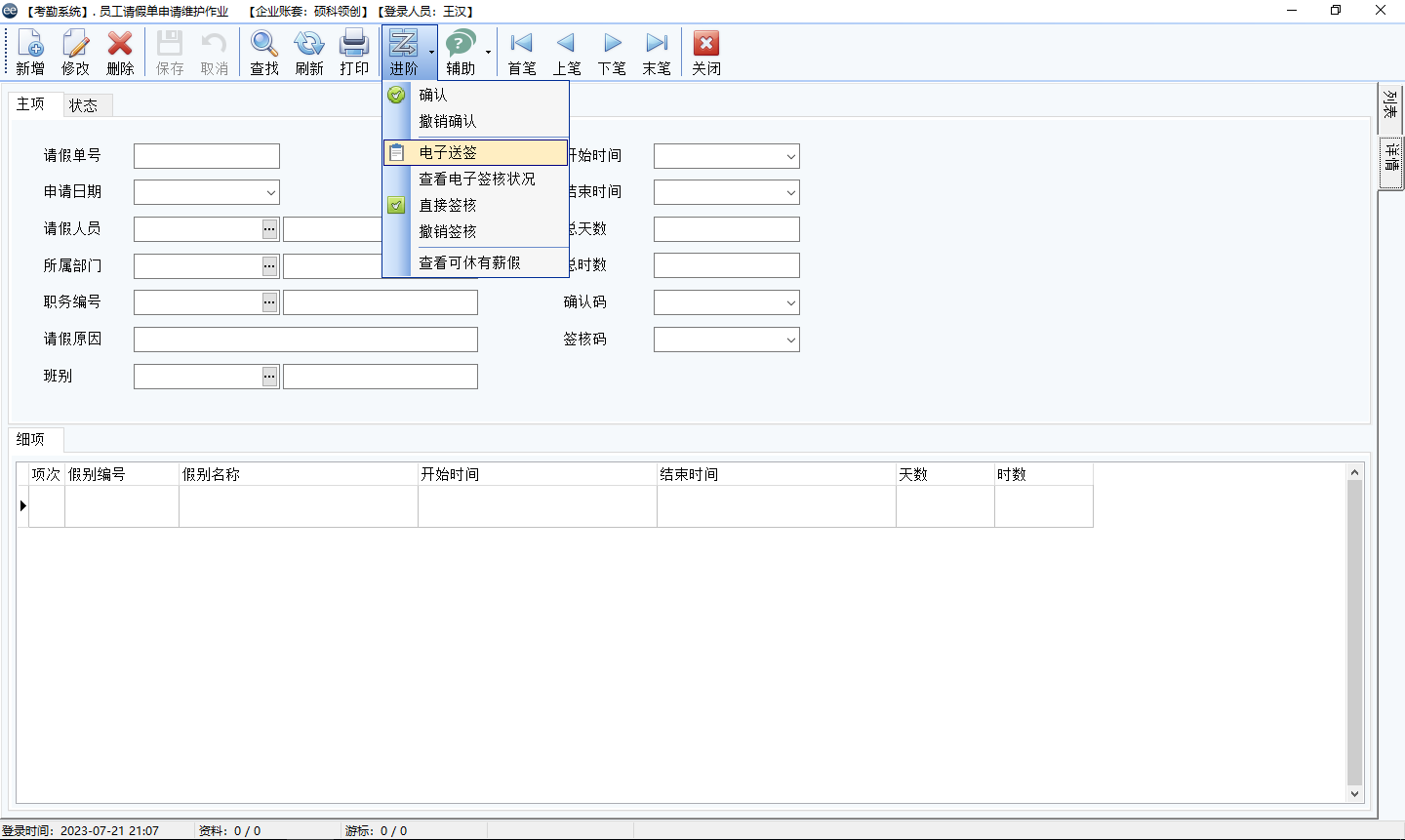
Task: Click the red 关闭 toolbar icon
Action: tap(706, 53)
